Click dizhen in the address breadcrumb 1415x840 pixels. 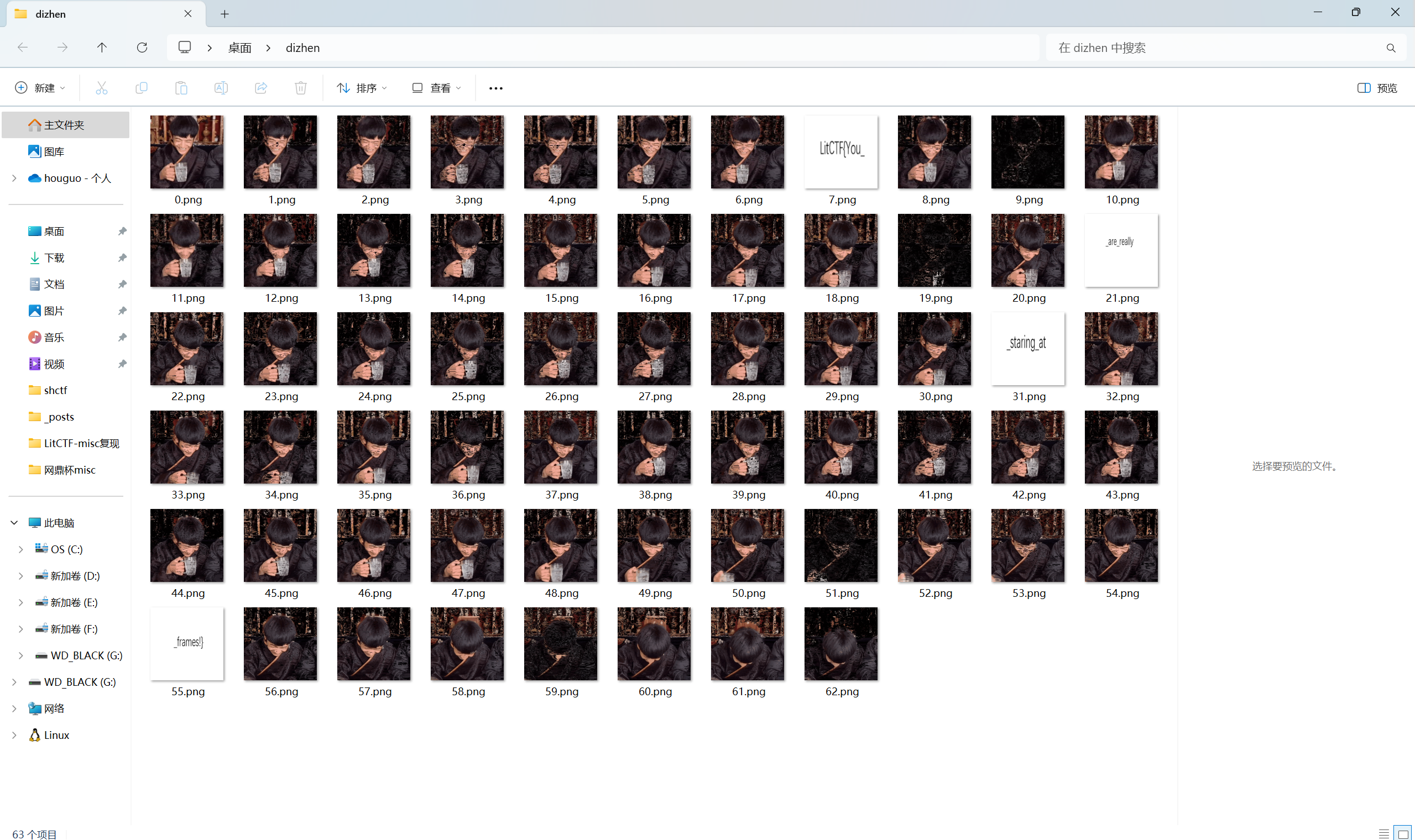302,48
